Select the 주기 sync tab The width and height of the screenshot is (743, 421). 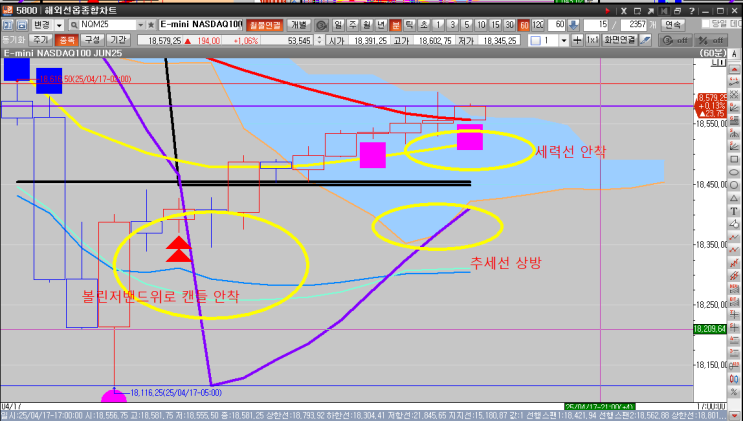click(40, 40)
